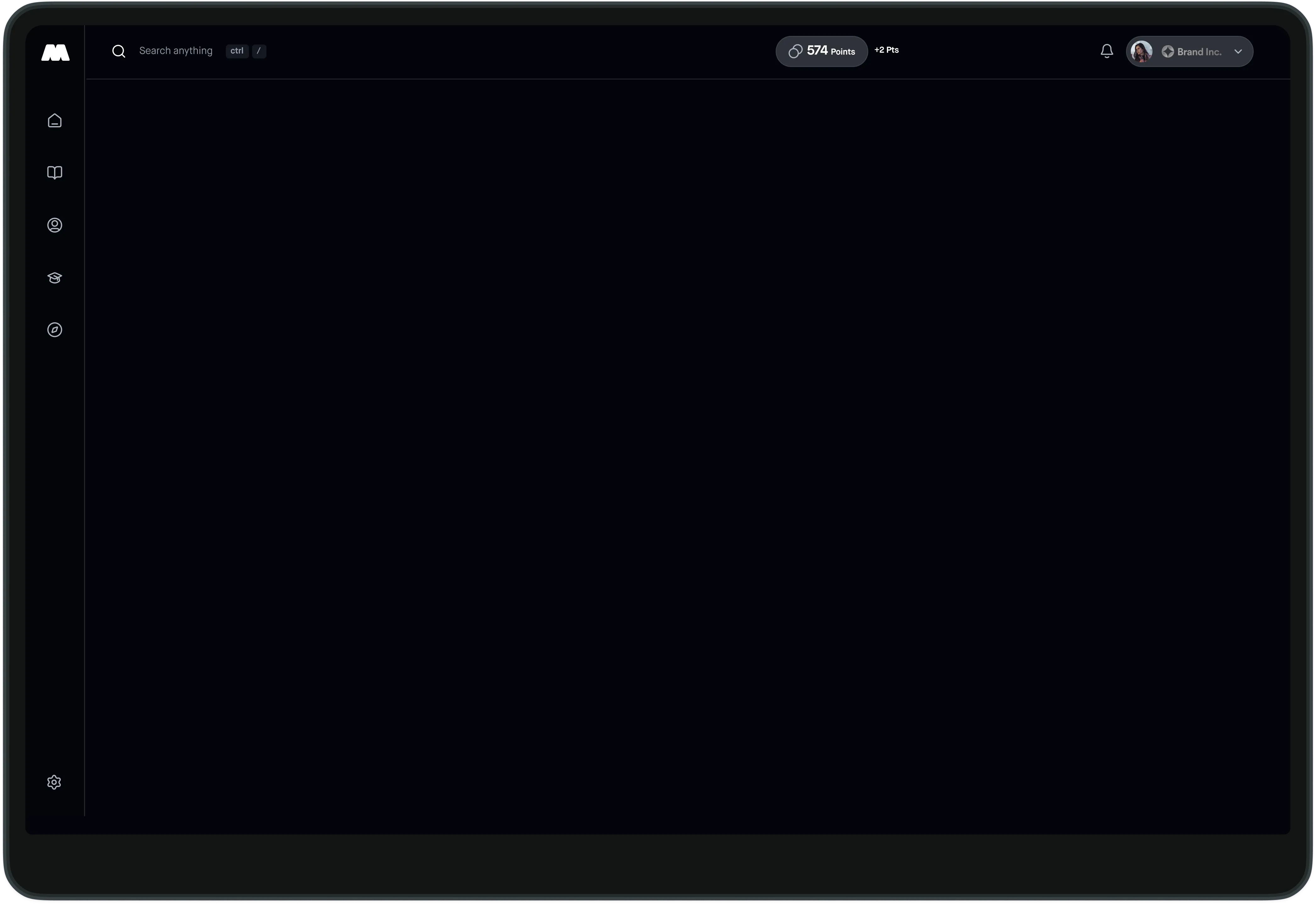Focus the Search anything field

[176, 51]
